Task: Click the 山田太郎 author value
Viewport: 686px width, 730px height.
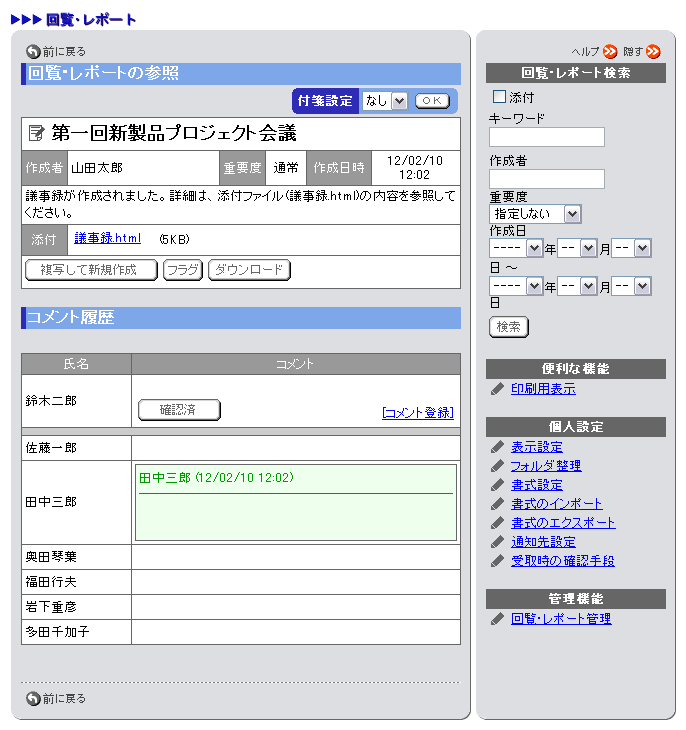Action: tap(97, 168)
